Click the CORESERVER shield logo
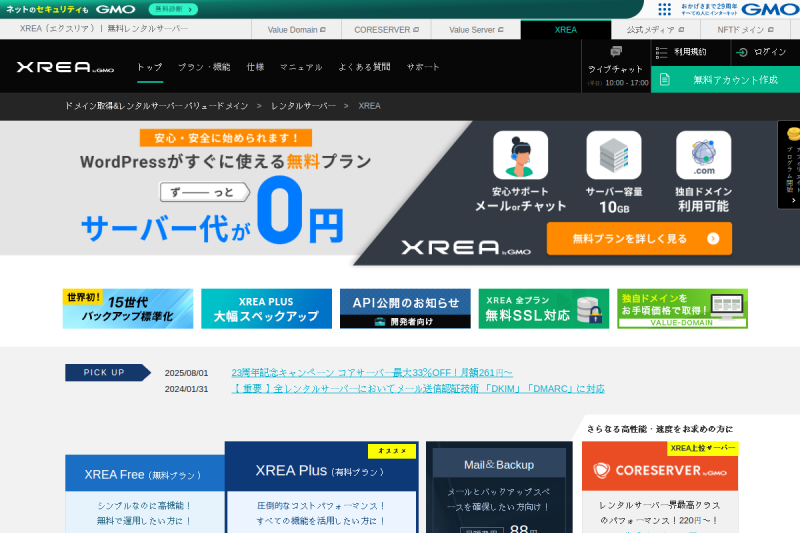The image size is (800, 533). (602, 470)
